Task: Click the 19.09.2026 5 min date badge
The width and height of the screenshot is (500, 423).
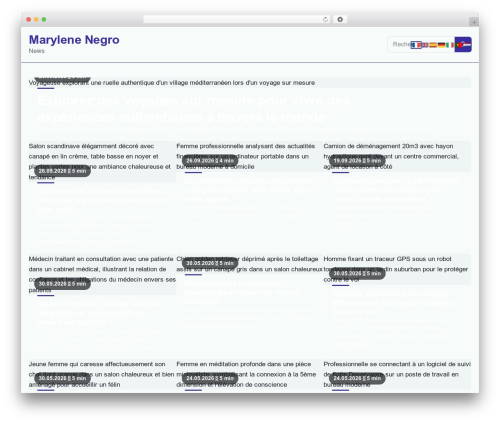Action: (x=357, y=161)
